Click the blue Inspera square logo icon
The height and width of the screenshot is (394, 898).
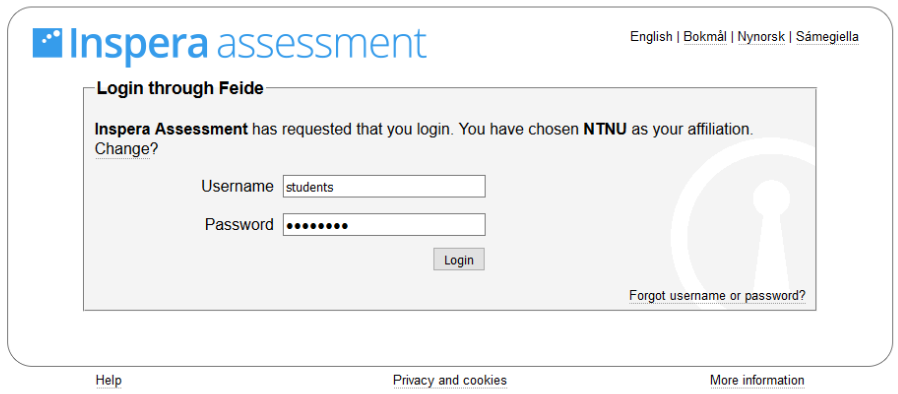47,43
